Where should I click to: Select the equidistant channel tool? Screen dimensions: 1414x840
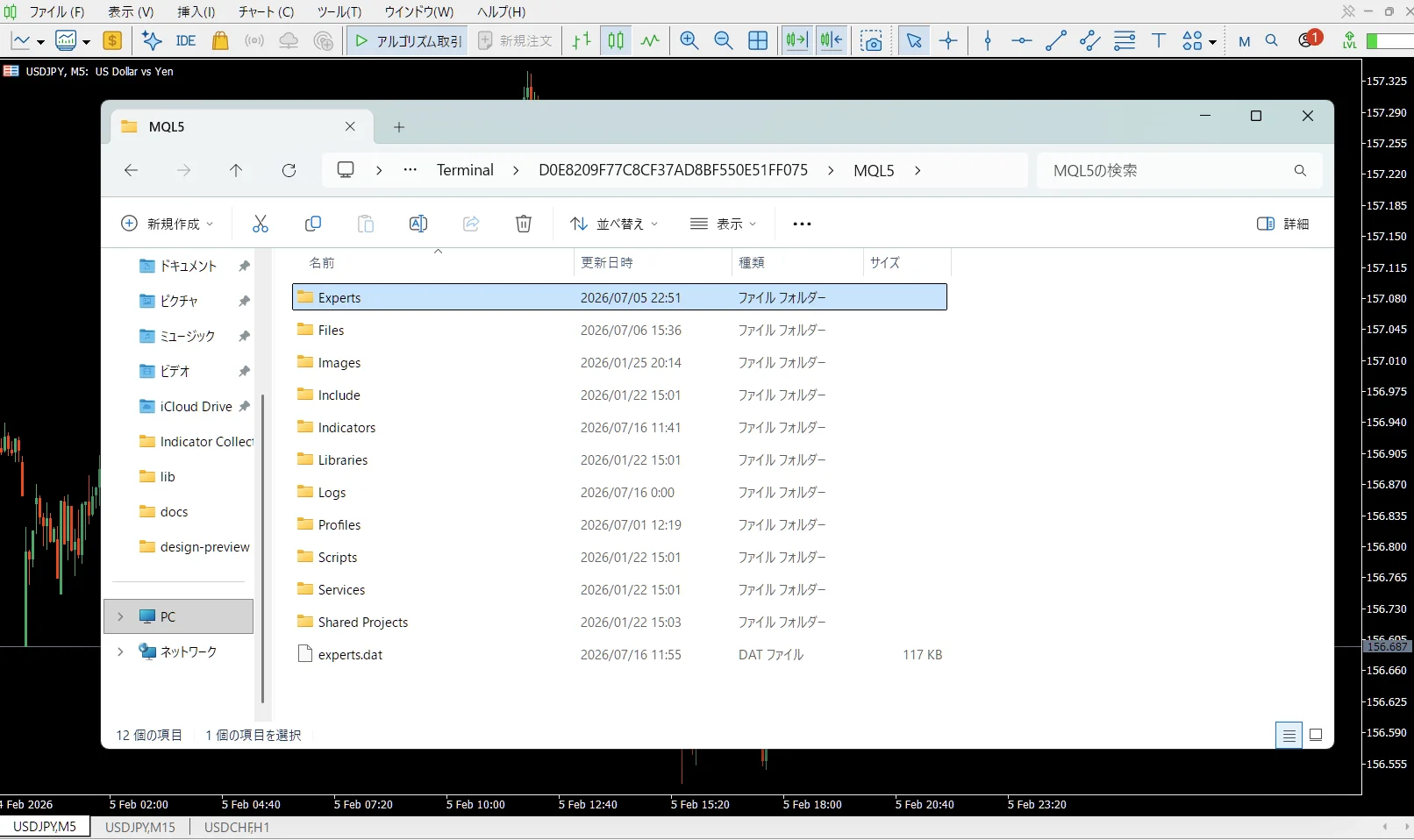[x=1089, y=40]
